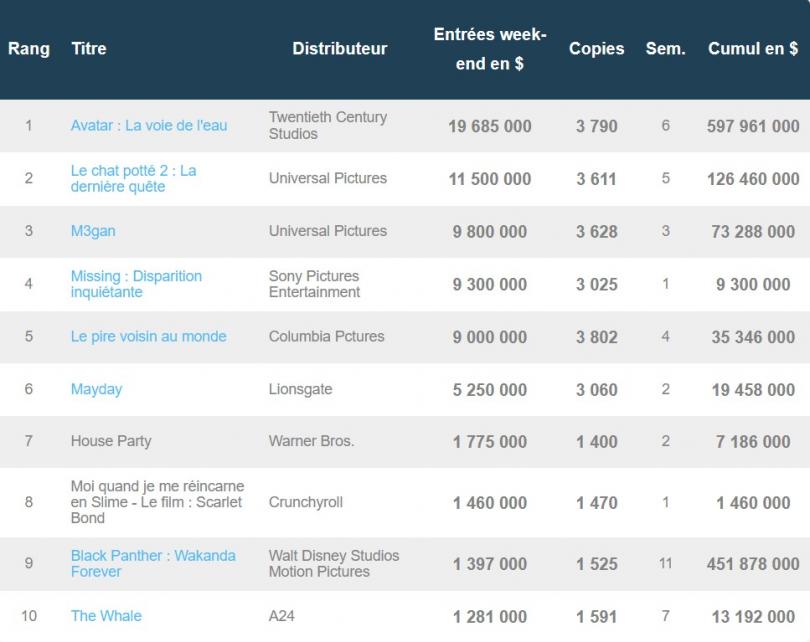Click the Rang column header
Viewport: 810px width, 642px height.
(29, 49)
